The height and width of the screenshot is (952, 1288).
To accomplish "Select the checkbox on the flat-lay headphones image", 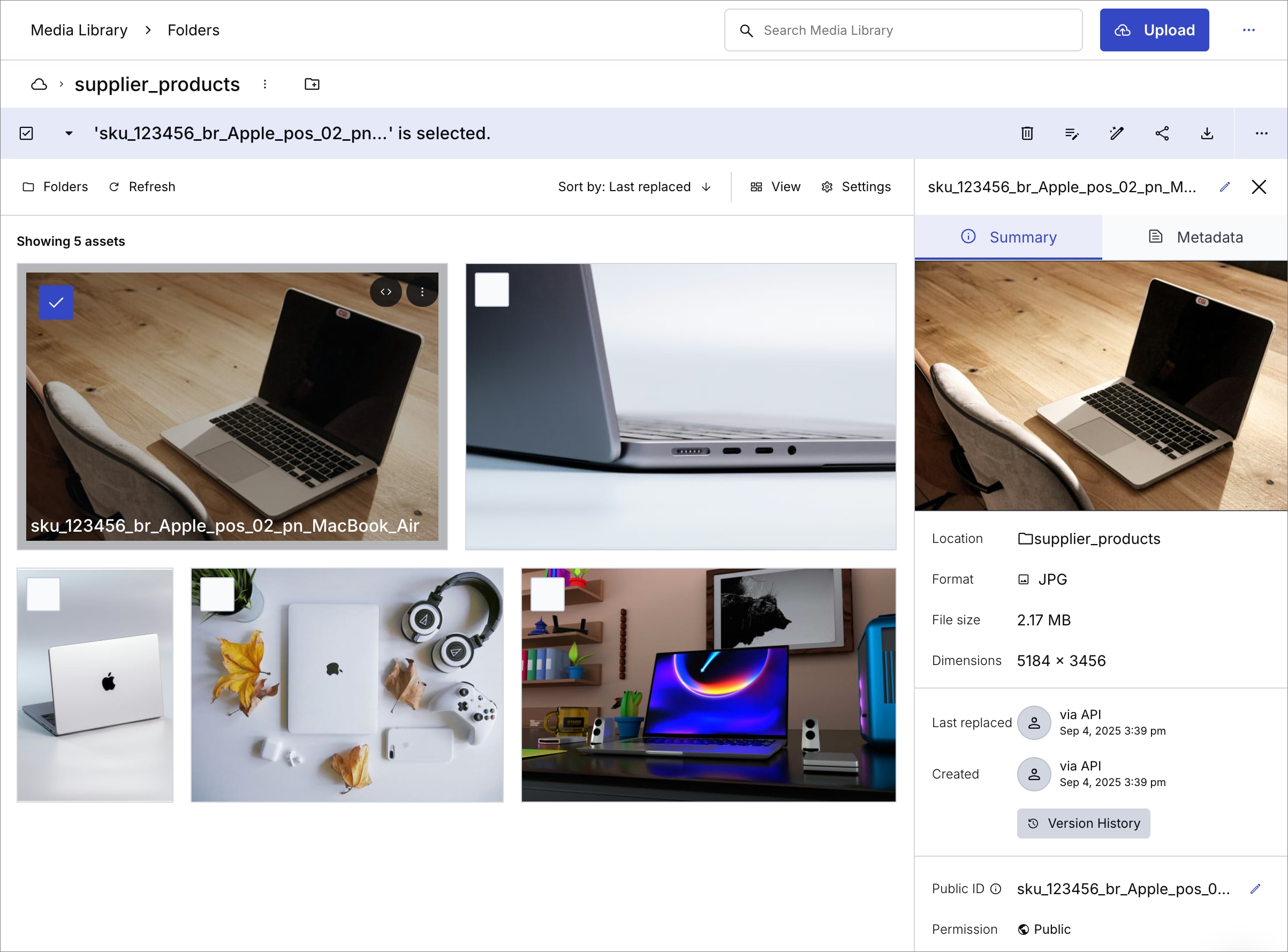I will click(217, 594).
